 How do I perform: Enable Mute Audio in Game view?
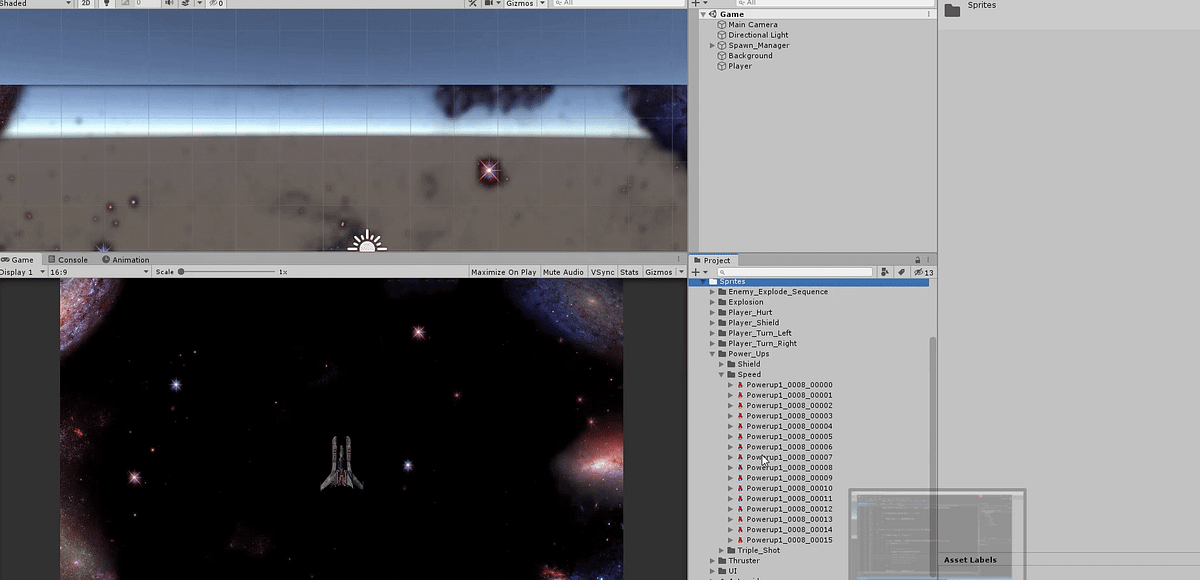pyautogui.click(x=562, y=271)
